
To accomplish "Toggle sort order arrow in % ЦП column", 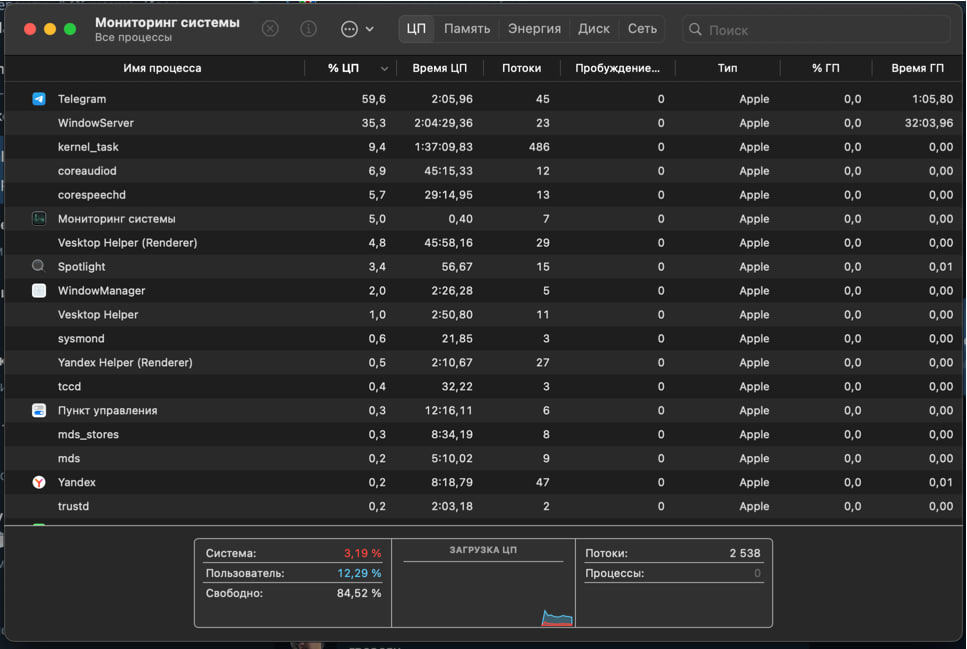I will tap(384, 68).
